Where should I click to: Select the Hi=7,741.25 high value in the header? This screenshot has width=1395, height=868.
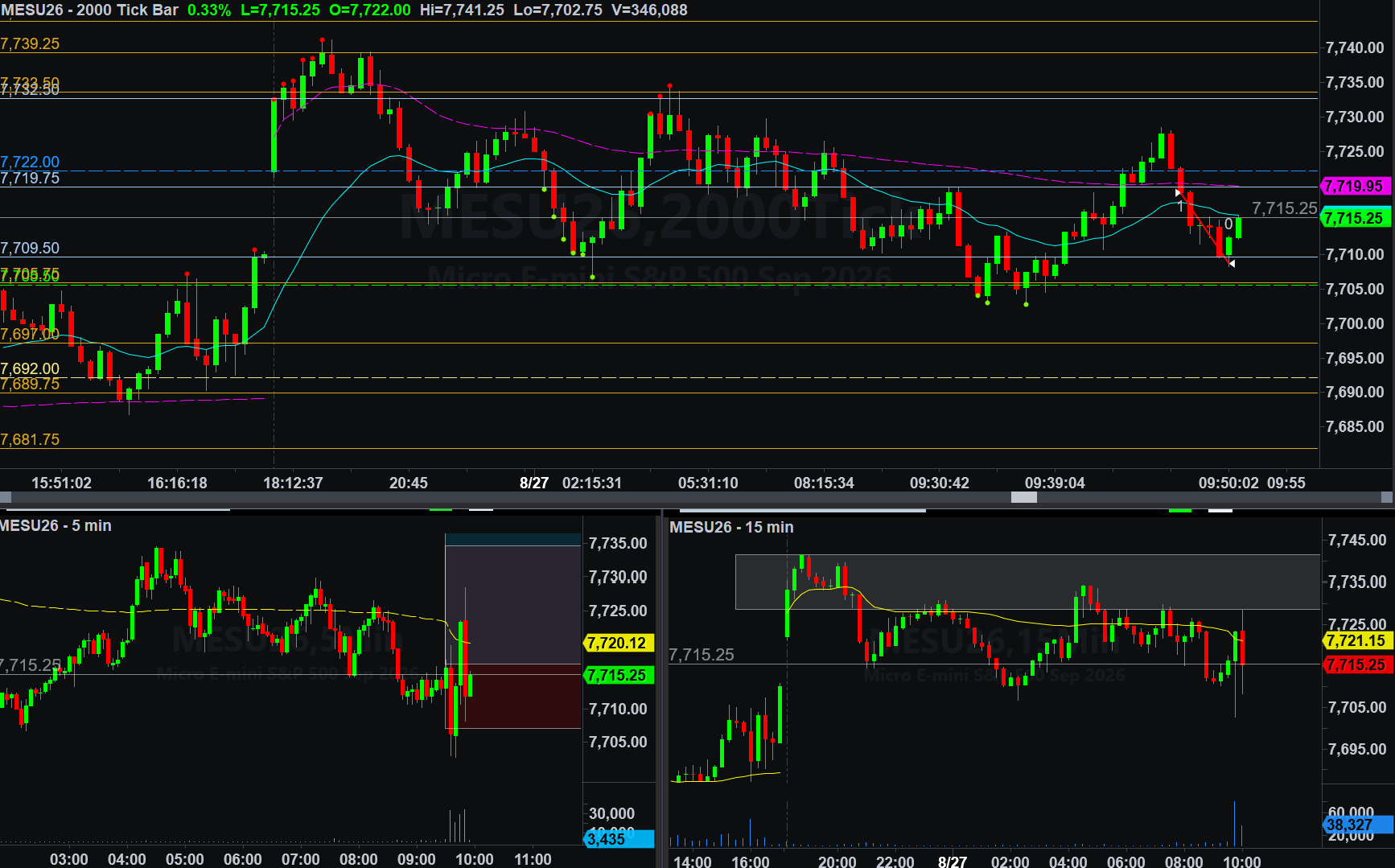click(x=463, y=10)
